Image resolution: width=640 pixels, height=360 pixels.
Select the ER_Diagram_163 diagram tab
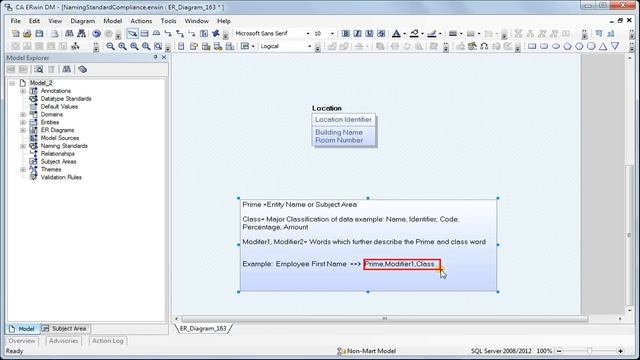click(203, 328)
